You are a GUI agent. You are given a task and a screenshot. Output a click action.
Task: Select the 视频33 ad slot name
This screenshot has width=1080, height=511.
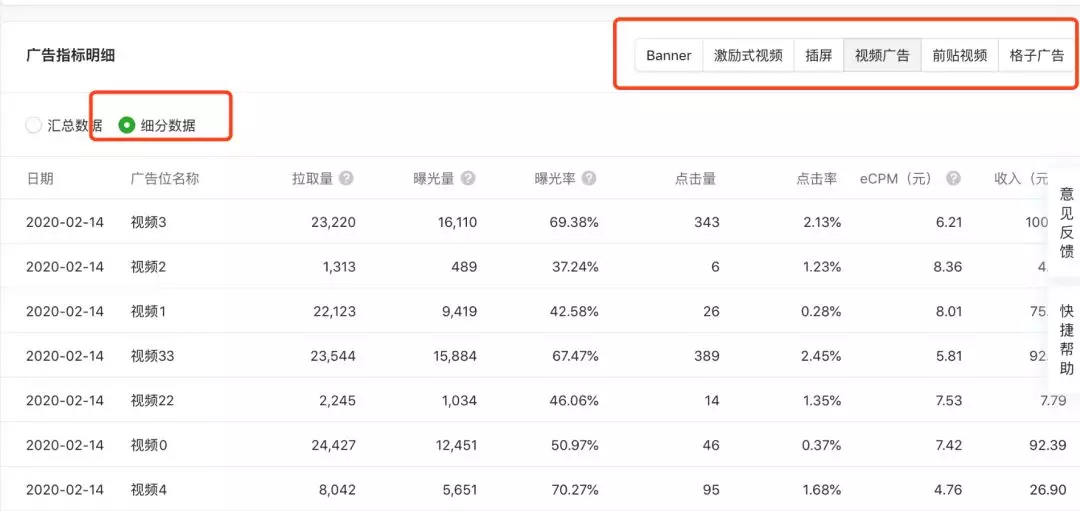click(153, 356)
